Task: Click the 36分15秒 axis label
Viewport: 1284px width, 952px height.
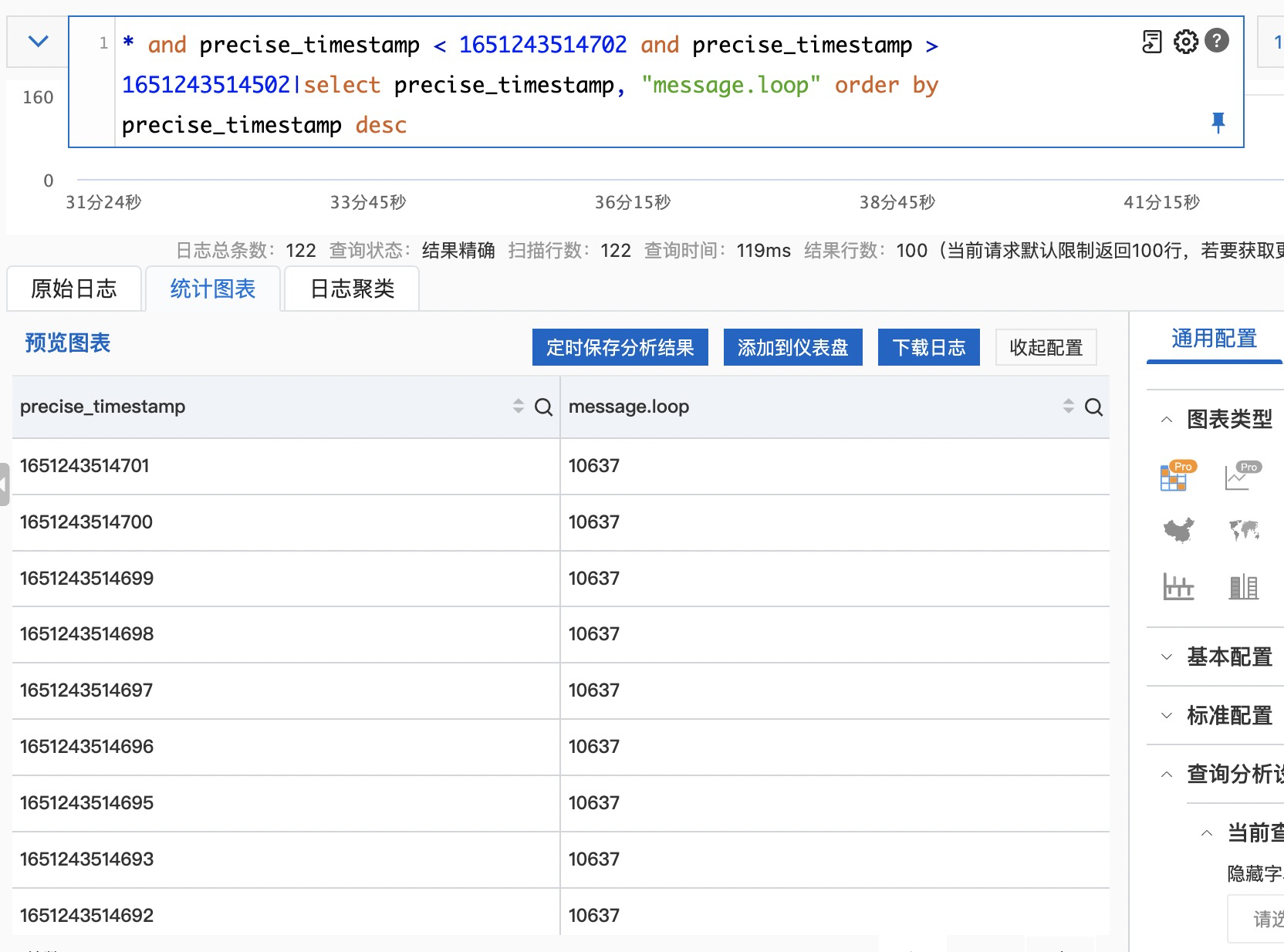Action: (x=633, y=202)
